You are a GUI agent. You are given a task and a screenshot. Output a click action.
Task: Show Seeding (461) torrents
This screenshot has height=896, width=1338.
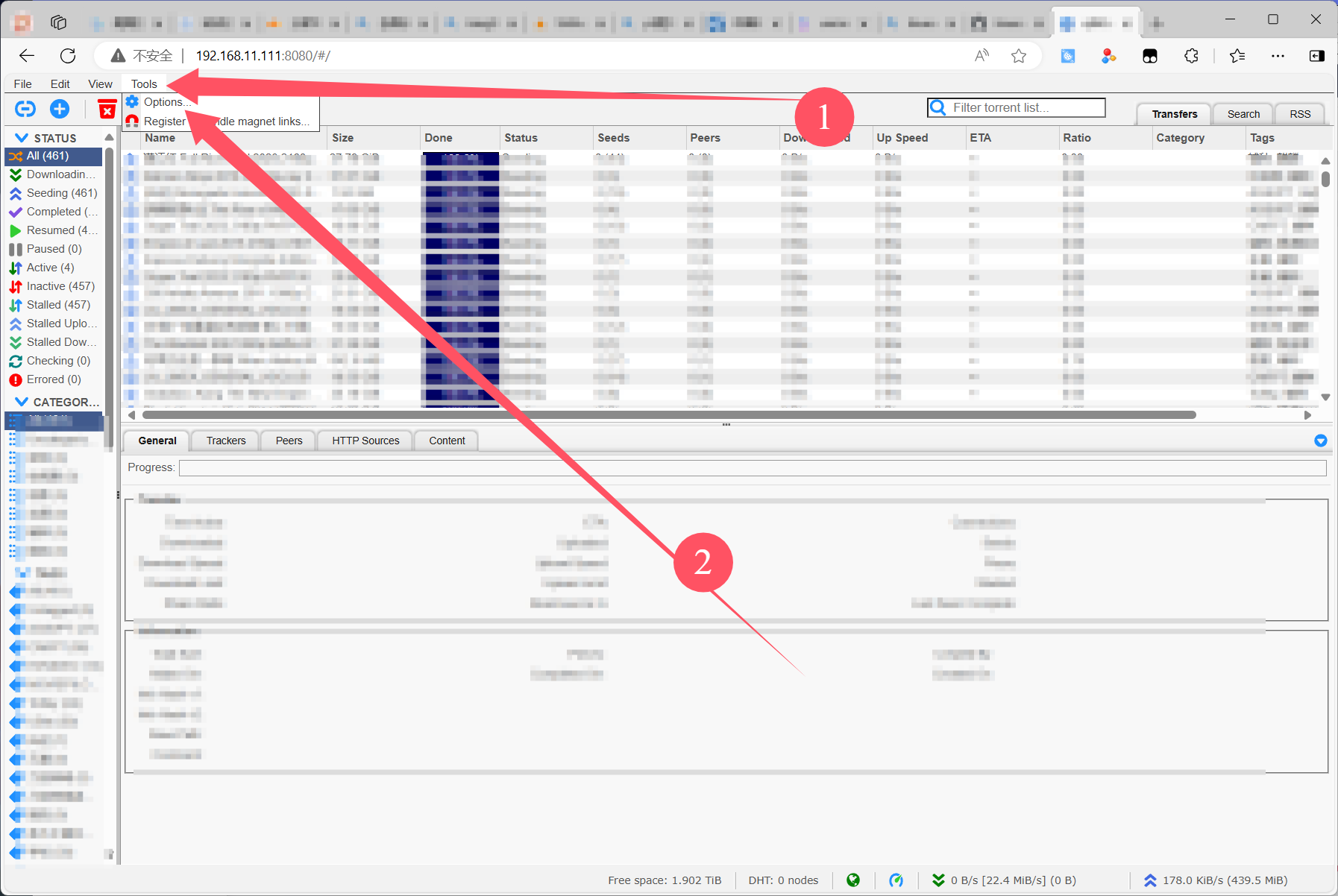(61, 193)
